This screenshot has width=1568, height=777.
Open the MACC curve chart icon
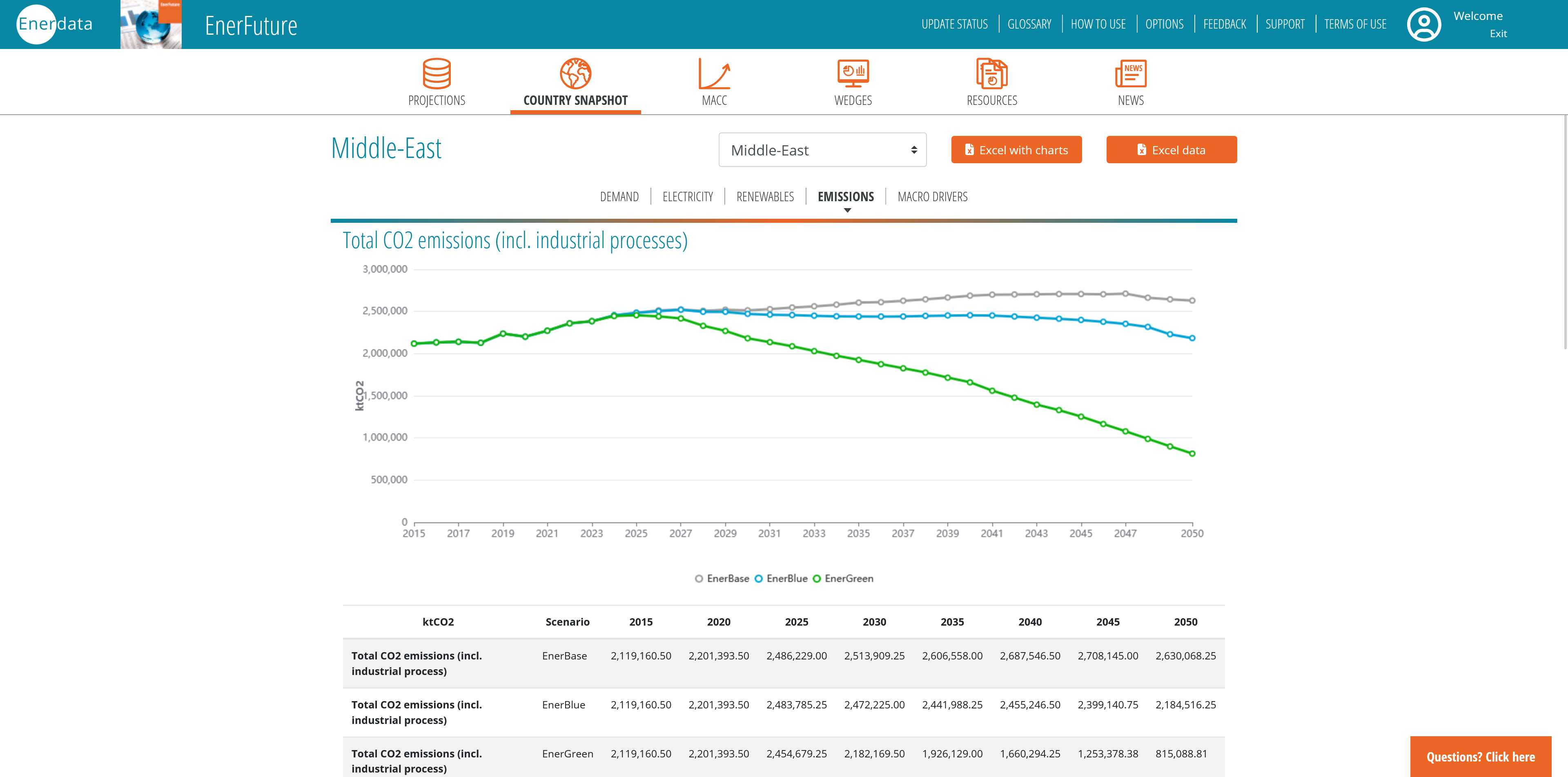coord(714,73)
